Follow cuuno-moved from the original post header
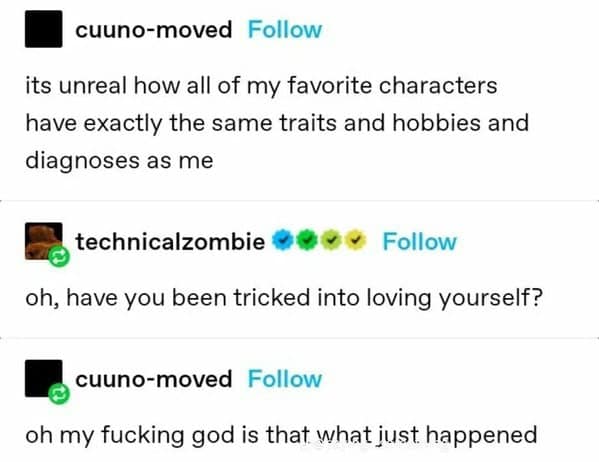This screenshot has height=462, width=599. (285, 30)
